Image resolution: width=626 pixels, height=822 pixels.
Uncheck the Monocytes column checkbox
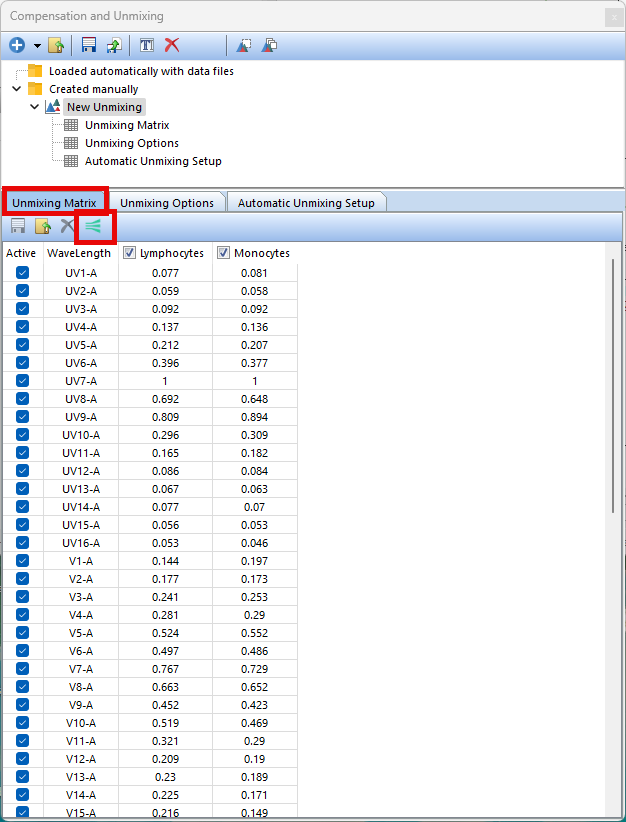tap(223, 253)
